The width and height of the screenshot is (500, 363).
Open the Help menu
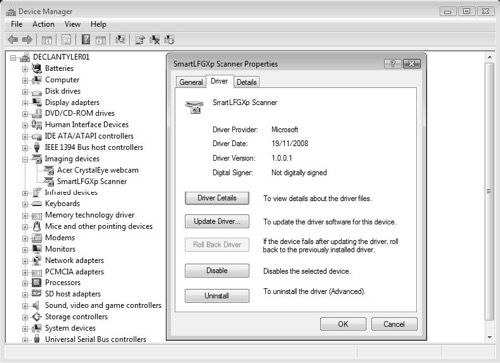point(98,24)
